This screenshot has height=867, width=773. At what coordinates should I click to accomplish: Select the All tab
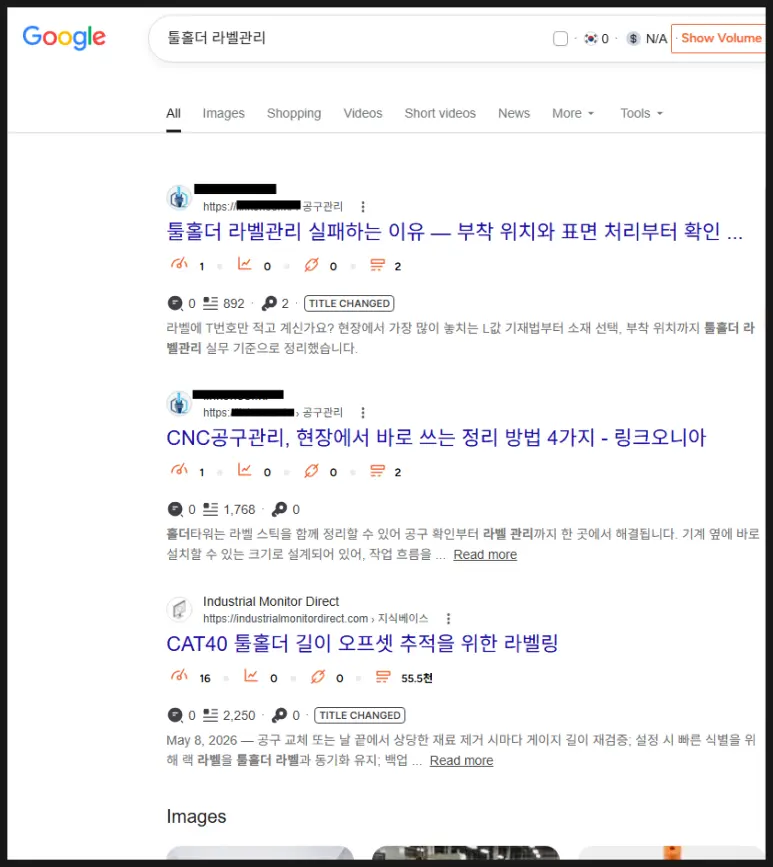point(174,113)
